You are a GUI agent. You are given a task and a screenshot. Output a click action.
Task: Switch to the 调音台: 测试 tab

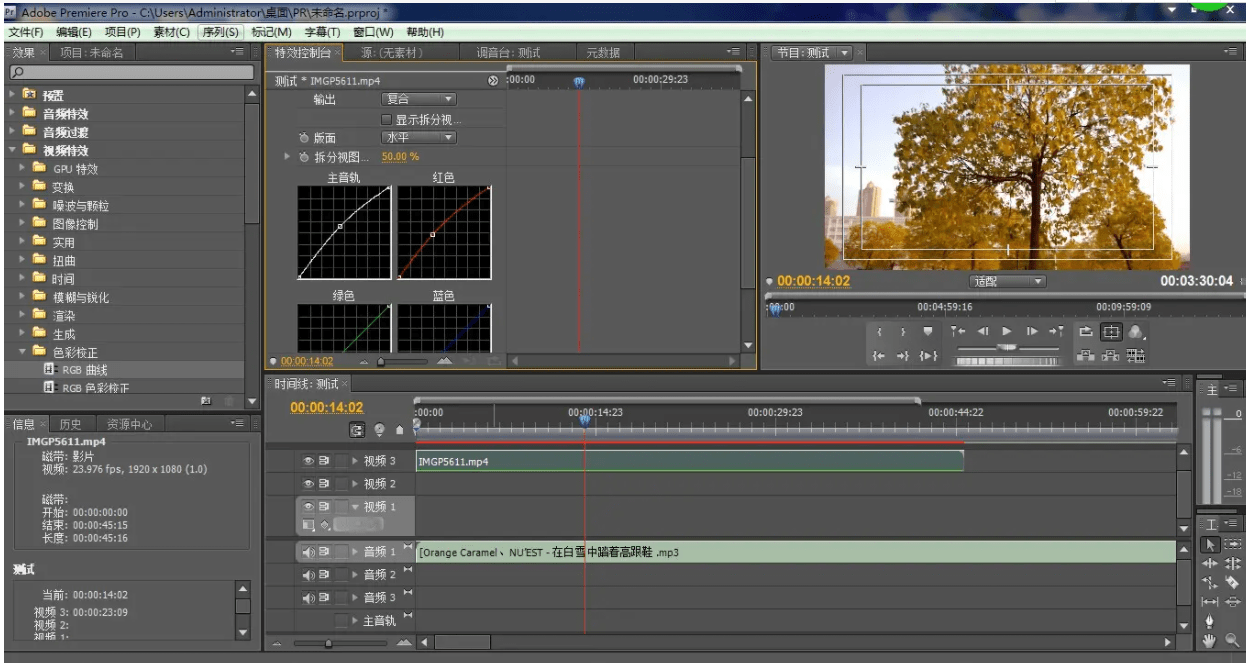coord(508,53)
